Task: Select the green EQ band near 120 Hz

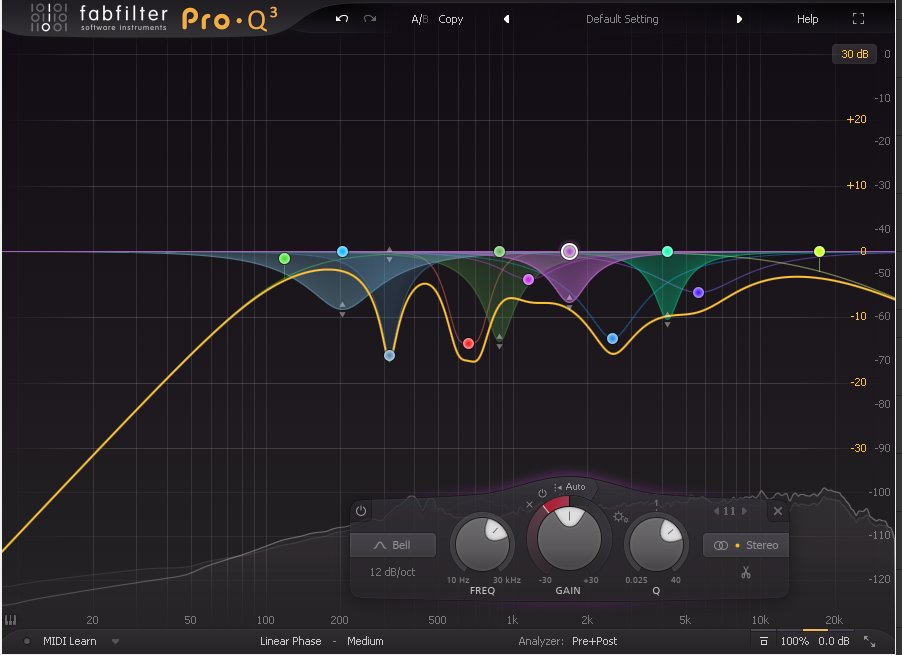Action: tap(284, 259)
